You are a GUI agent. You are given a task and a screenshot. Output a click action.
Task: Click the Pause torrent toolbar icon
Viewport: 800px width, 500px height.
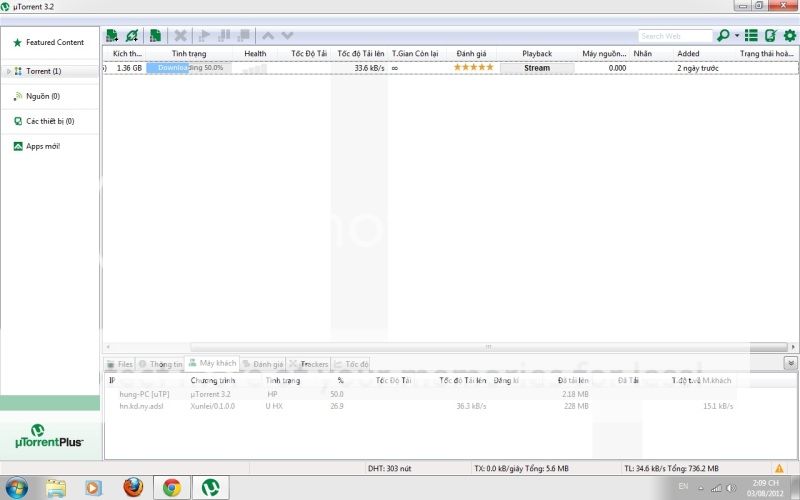(x=224, y=36)
